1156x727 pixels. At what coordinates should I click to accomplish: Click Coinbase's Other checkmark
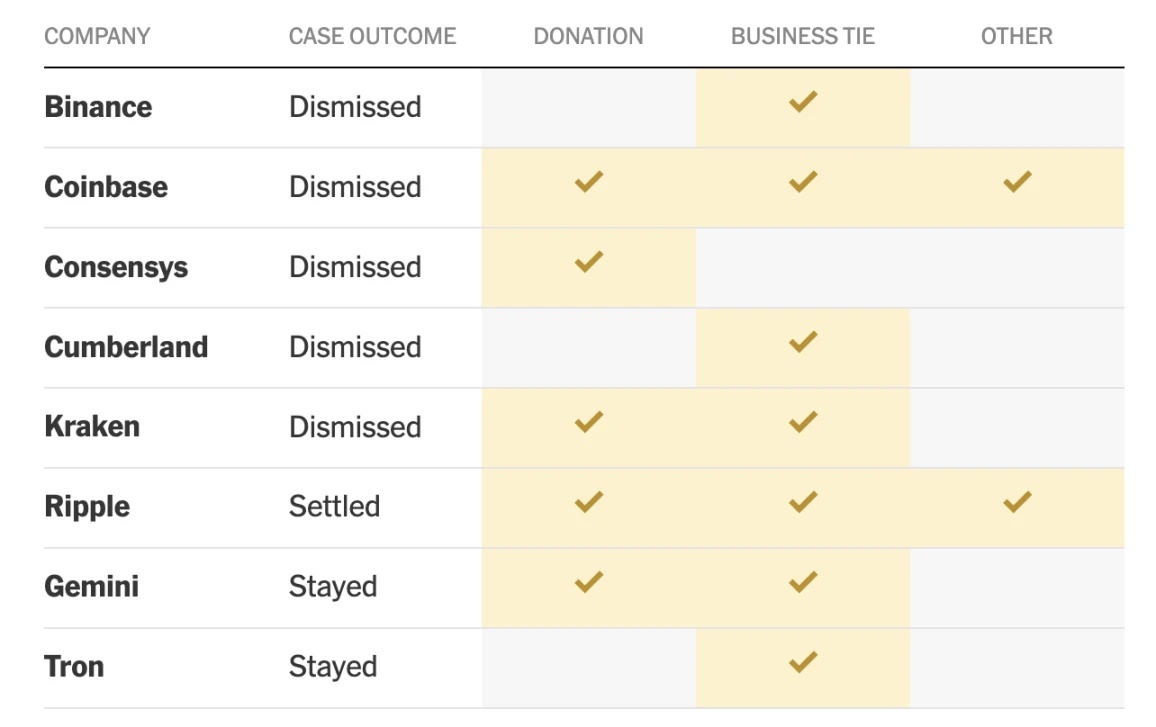(1017, 182)
